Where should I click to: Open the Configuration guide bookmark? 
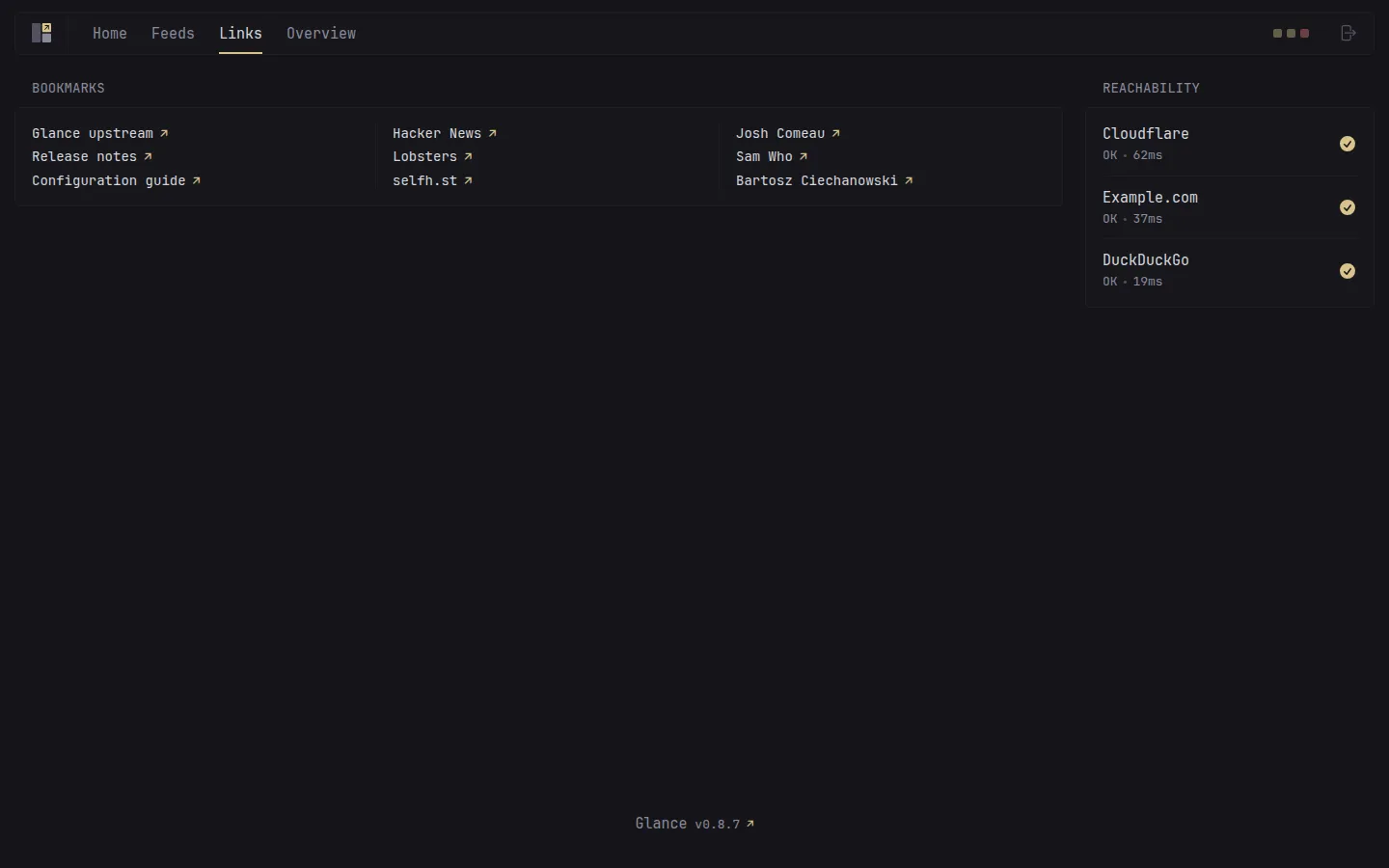(117, 180)
